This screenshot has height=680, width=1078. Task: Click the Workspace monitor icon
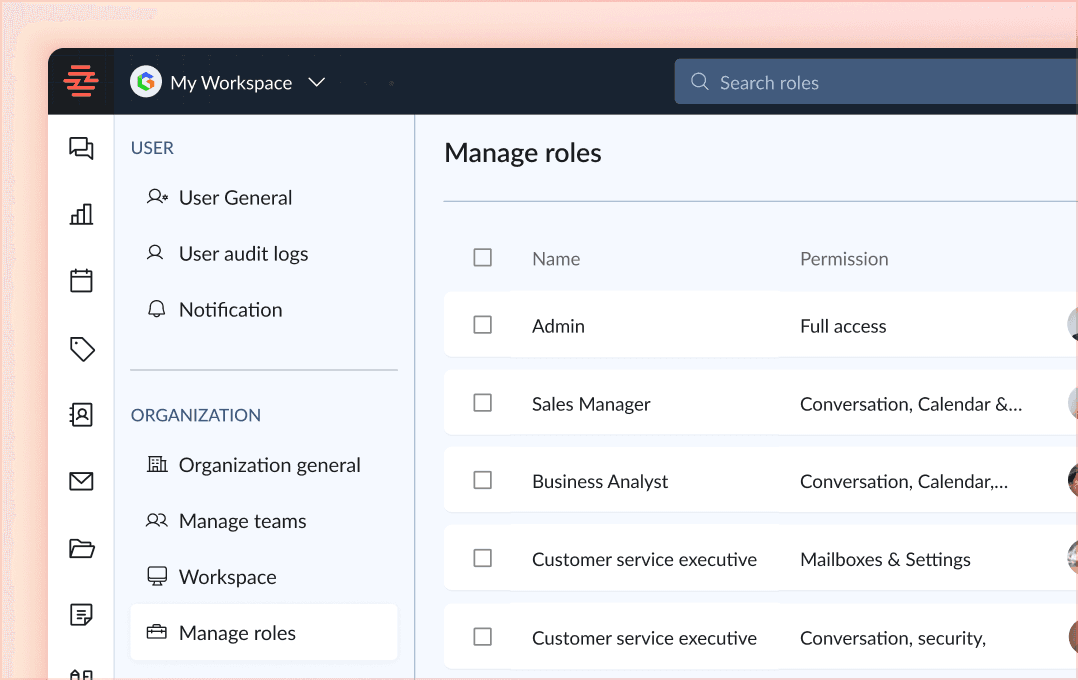point(157,576)
